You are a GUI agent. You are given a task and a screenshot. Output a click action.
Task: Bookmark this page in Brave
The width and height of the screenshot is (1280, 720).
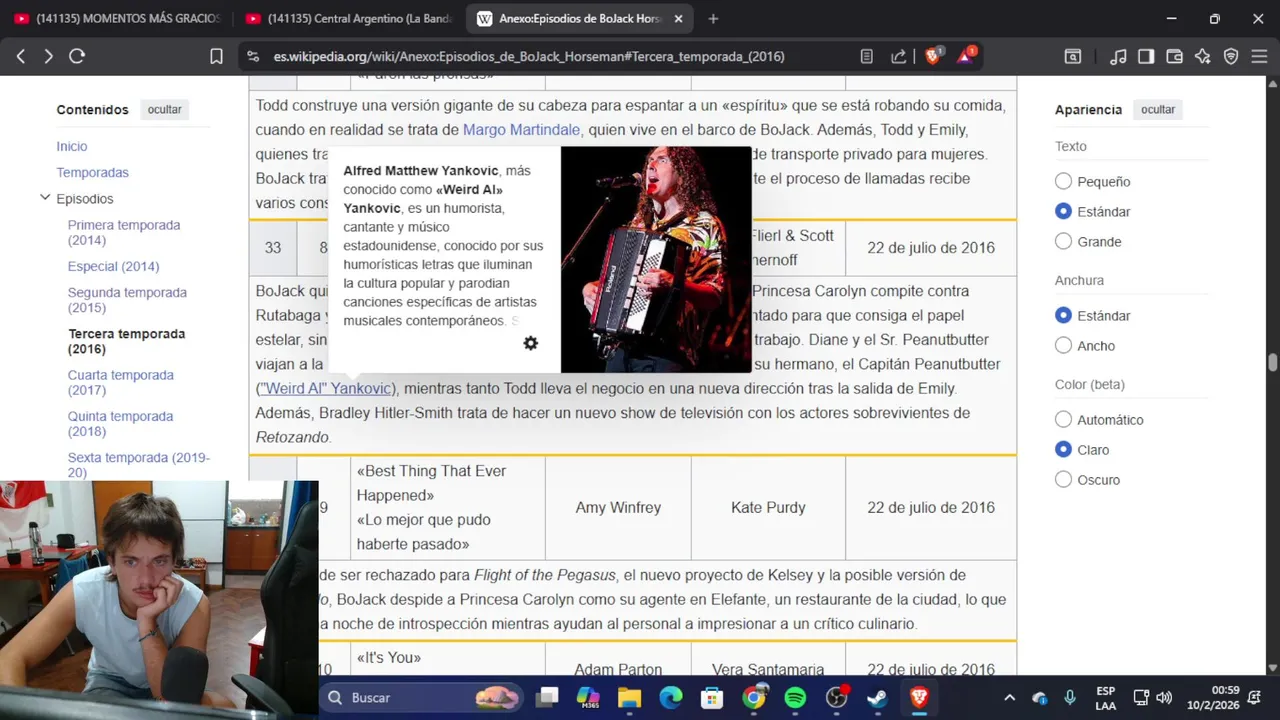pos(216,57)
